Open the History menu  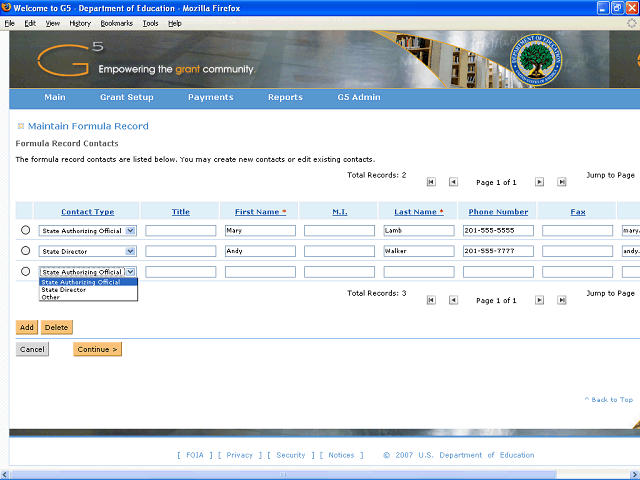80,23
